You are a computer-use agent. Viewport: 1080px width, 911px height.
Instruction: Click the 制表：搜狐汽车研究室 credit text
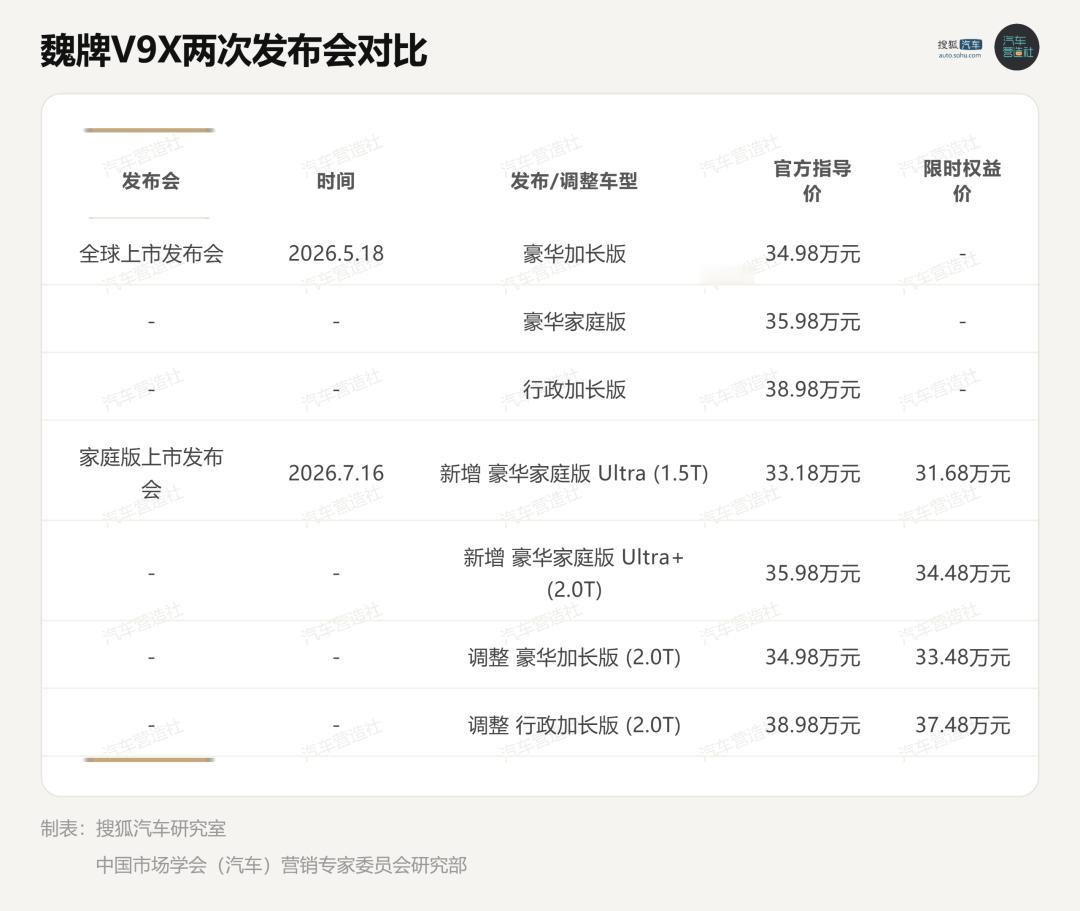(x=133, y=828)
